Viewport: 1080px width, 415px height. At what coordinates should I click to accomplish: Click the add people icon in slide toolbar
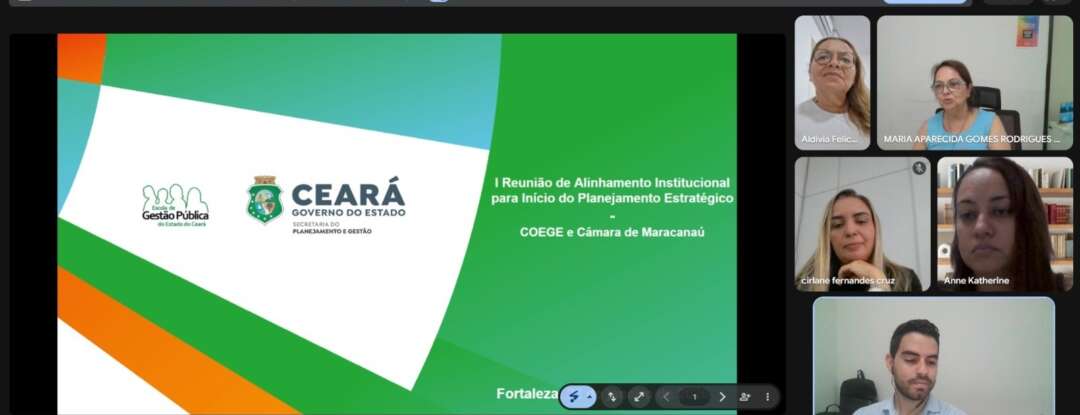tap(745, 396)
